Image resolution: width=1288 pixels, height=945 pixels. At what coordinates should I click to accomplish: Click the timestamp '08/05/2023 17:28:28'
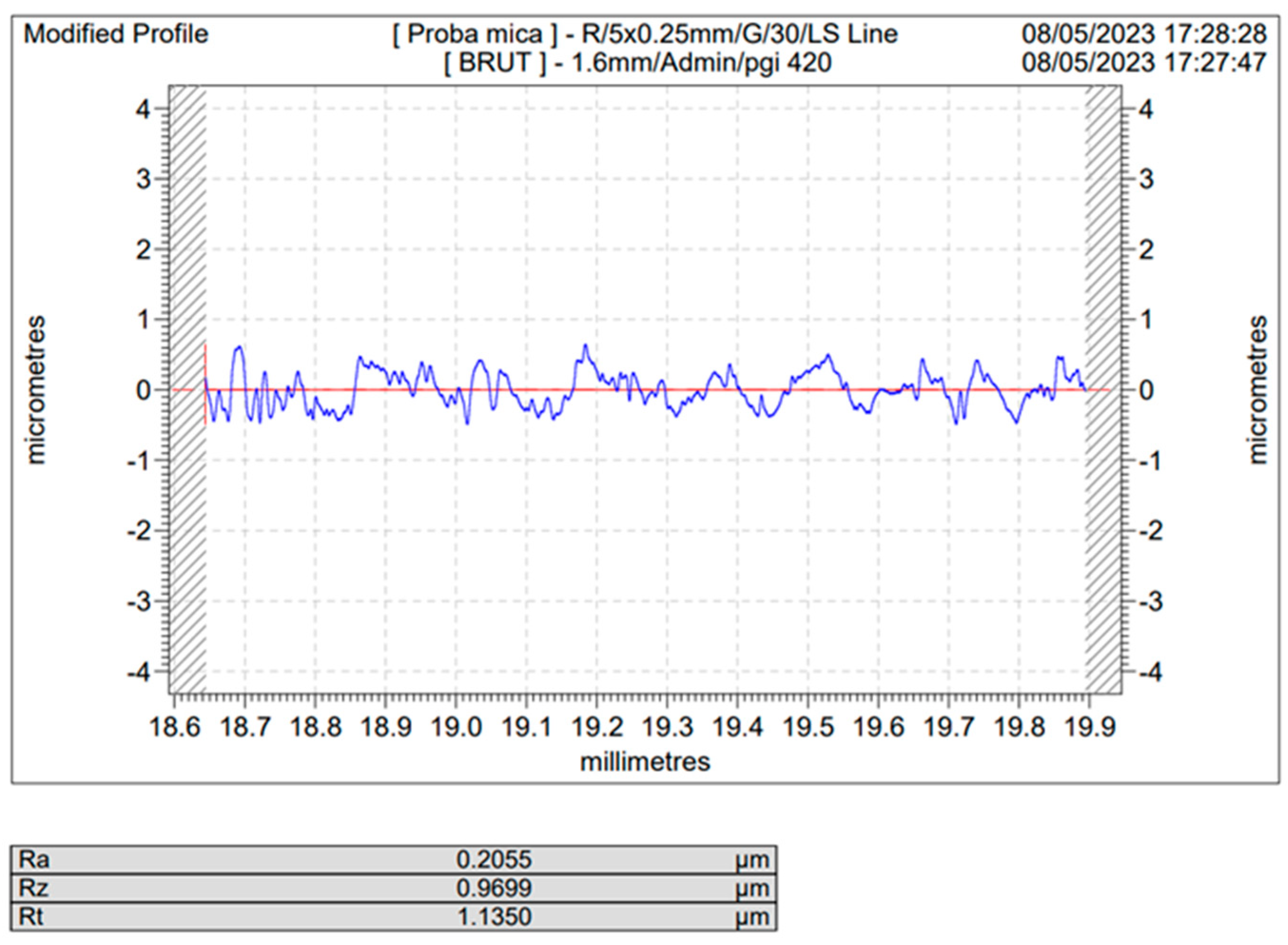click(1144, 34)
